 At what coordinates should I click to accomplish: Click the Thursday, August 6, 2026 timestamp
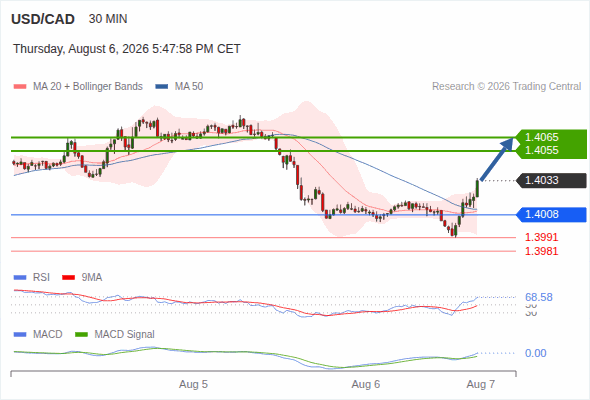(x=127, y=49)
